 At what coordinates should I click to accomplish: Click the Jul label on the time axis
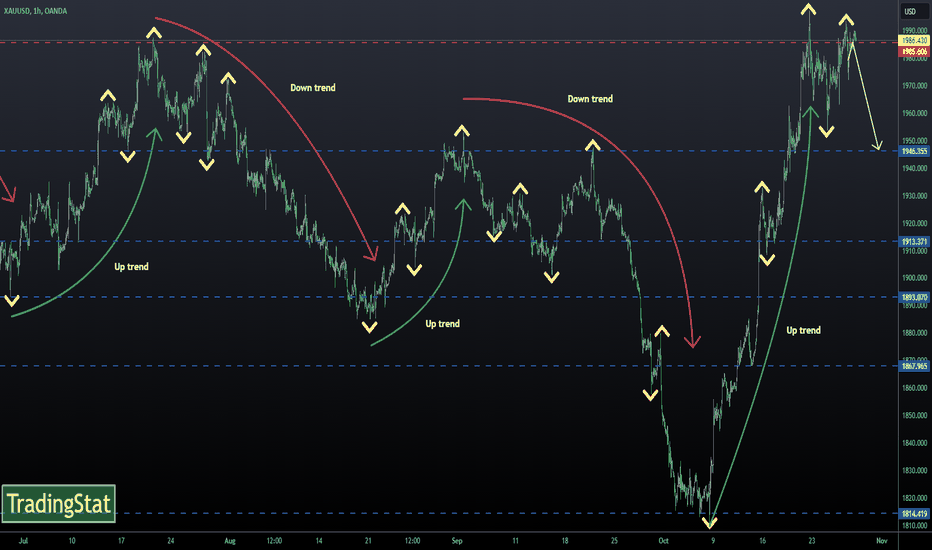point(23,540)
